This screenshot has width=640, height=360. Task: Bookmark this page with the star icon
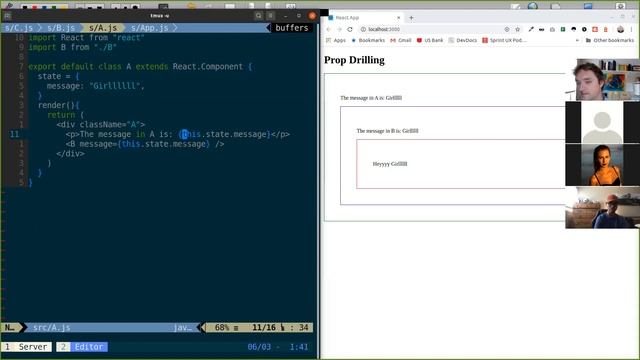tap(518, 29)
